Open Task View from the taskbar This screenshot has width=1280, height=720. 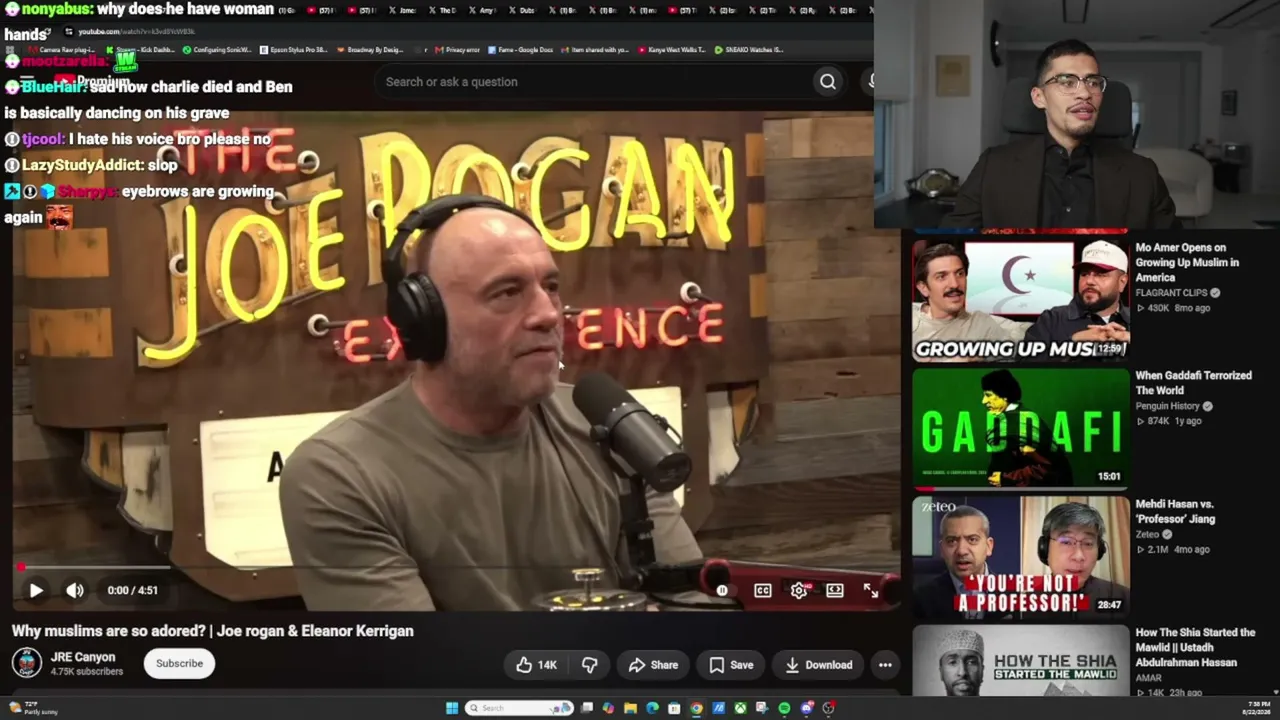587,708
